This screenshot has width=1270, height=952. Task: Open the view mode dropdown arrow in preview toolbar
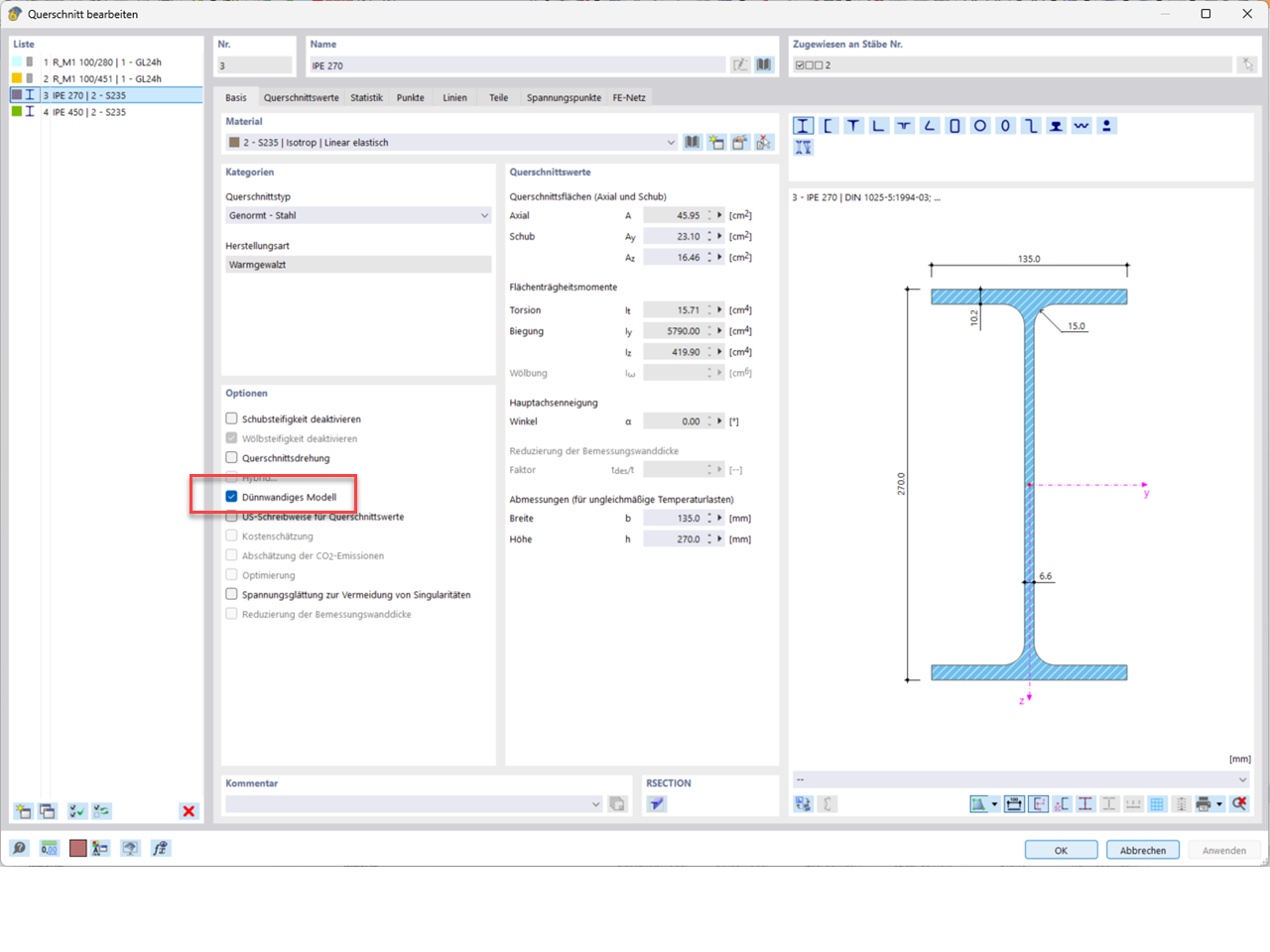pos(994,804)
